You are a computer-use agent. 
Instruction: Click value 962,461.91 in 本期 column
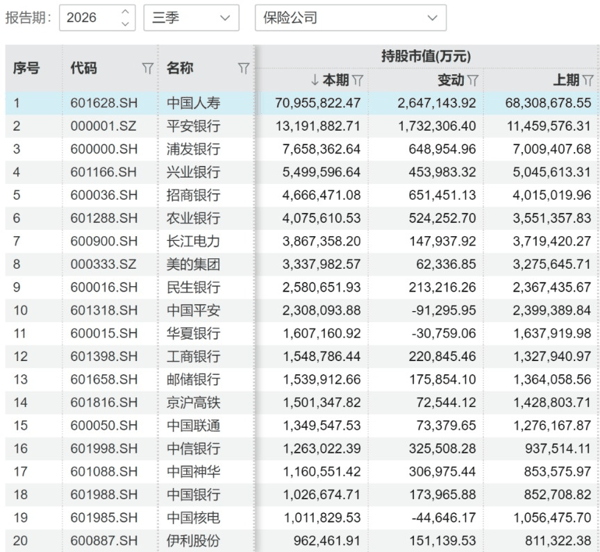tap(327, 541)
